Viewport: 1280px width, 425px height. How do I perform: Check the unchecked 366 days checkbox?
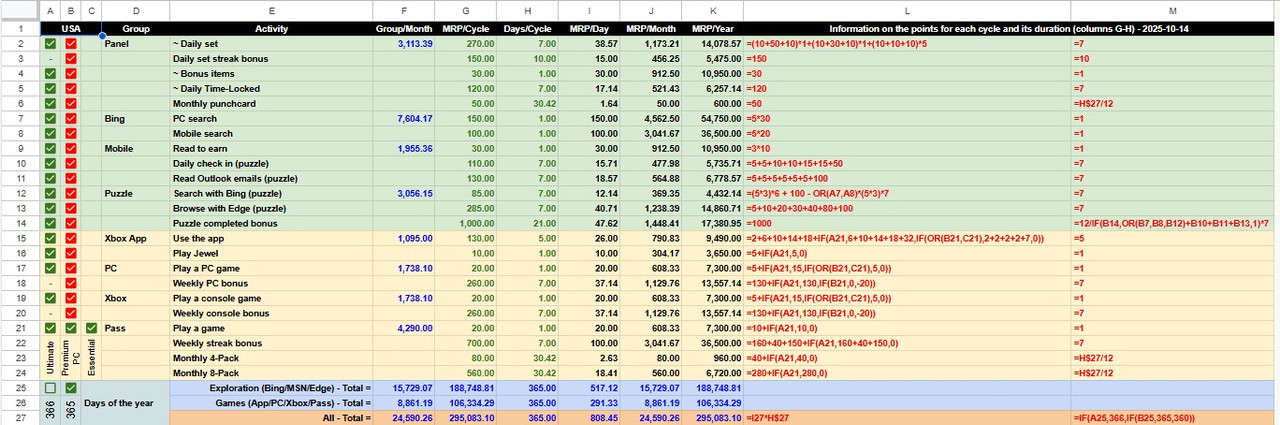tap(50, 387)
